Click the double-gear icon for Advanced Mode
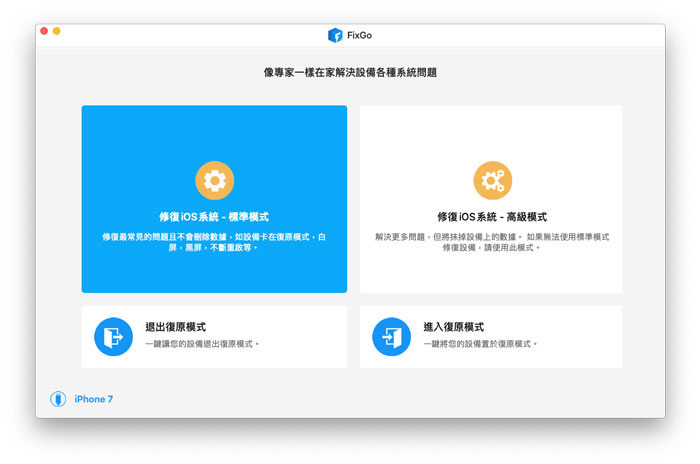This screenshot has width=700, height=464. pos(492,181)
